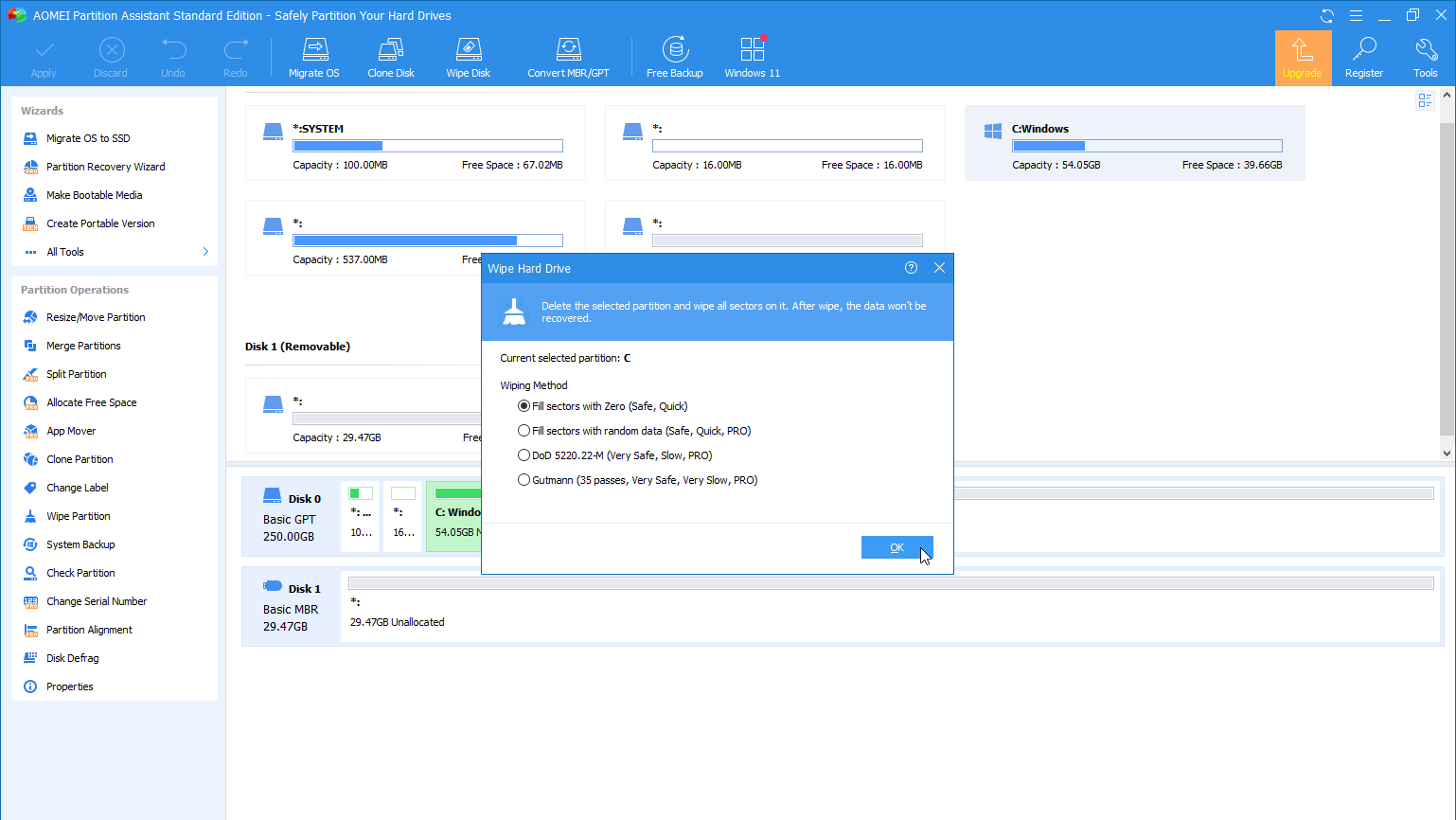Click the Undo toolbar button
This screenshot has width=1456, height=820.
(173, 58)
